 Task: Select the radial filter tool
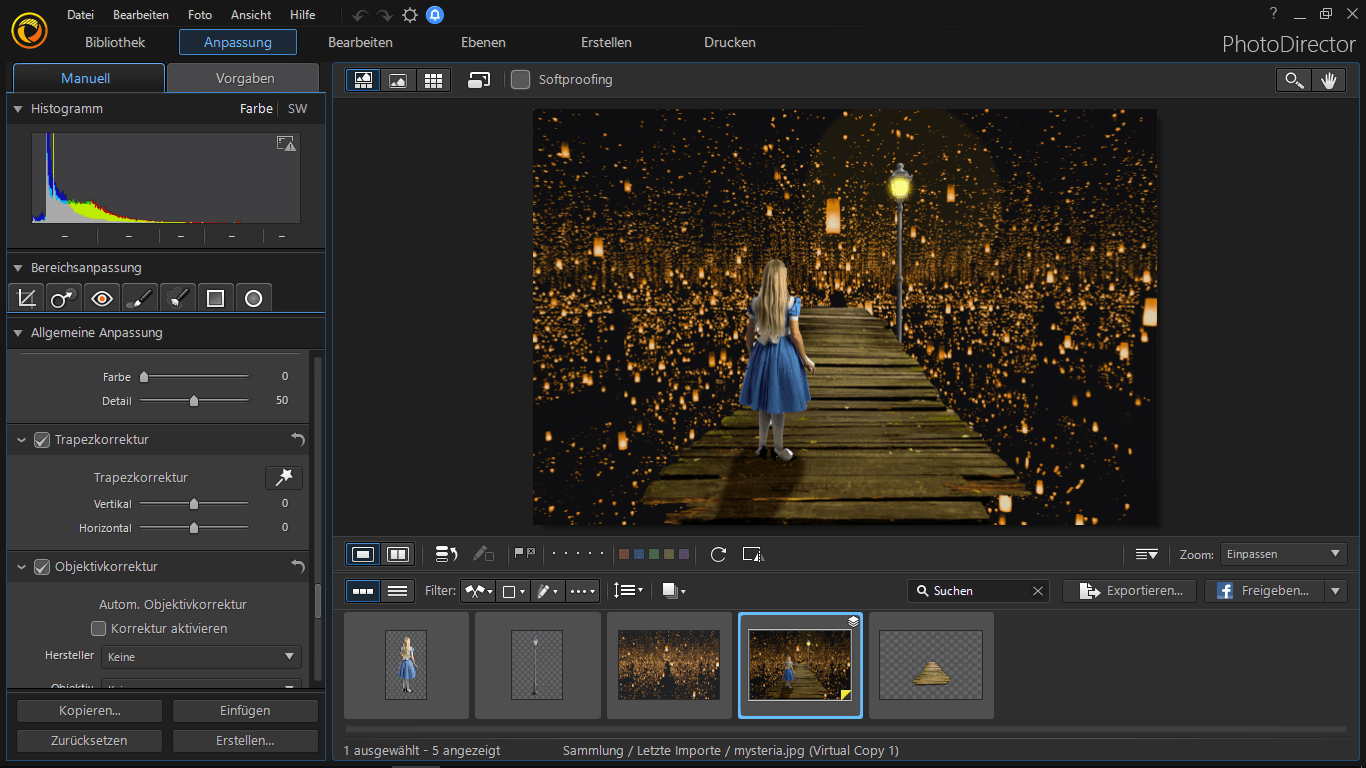[253, 297]
